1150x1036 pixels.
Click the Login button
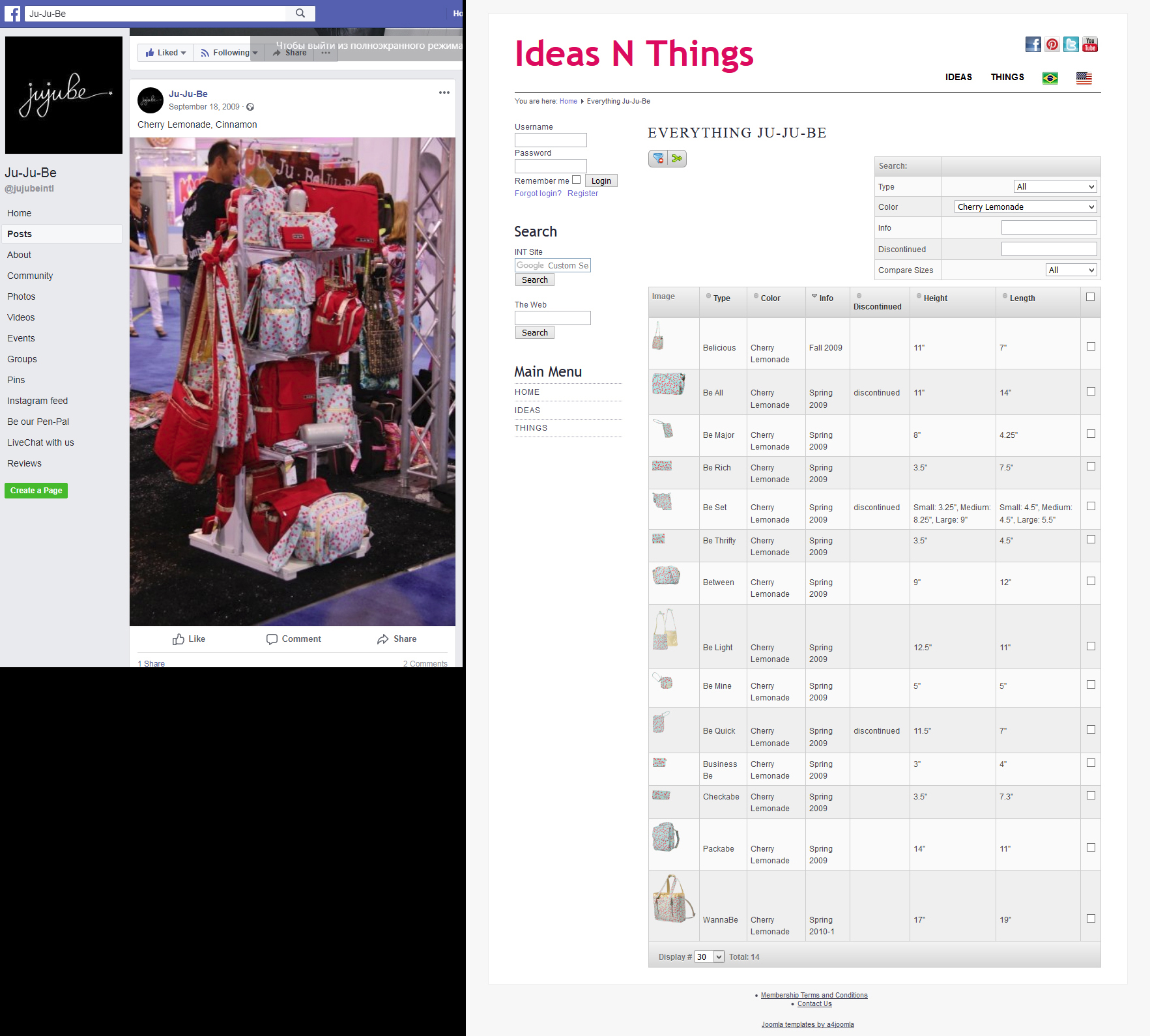click(601, 180)
